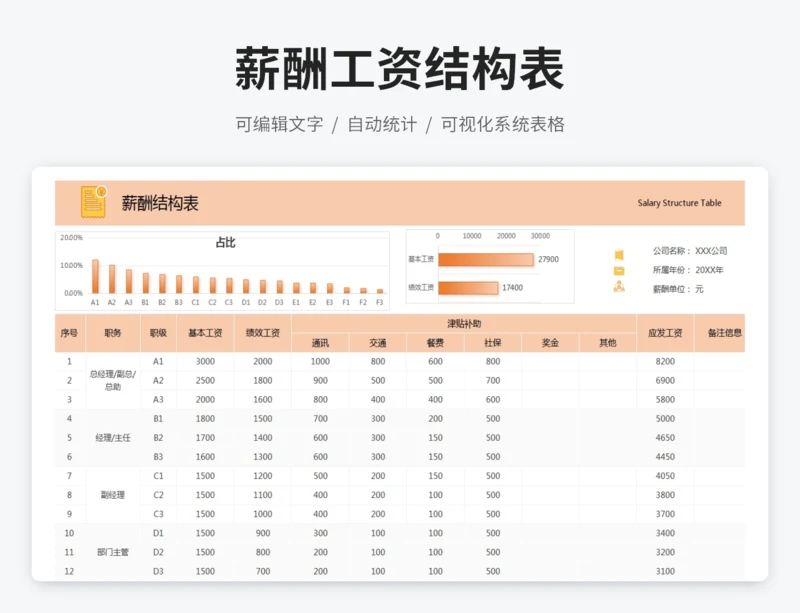This screenshot has height=613, width=800.
Task: Click the 部门主管 job cell
Action: pos(113,552)
